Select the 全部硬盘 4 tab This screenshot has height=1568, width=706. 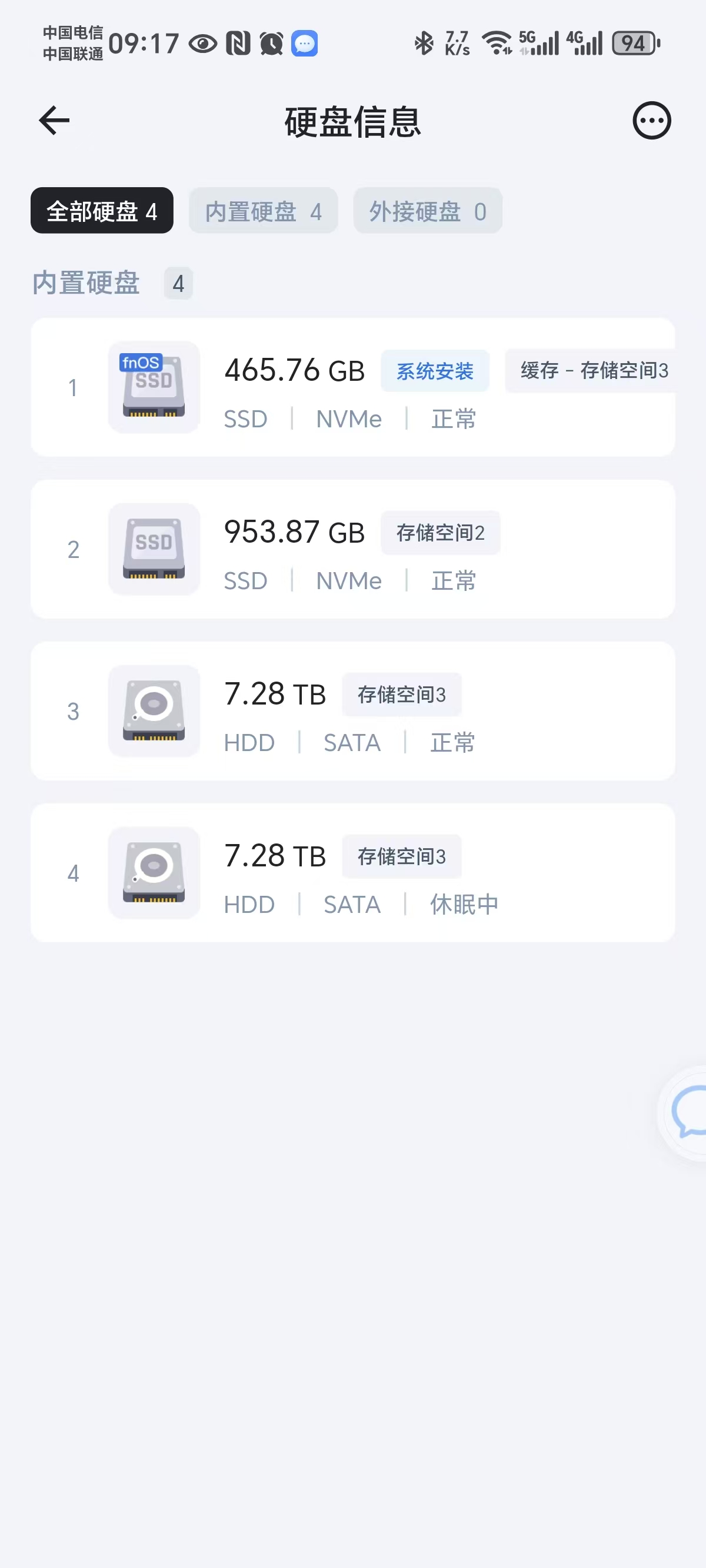[102, 211]
